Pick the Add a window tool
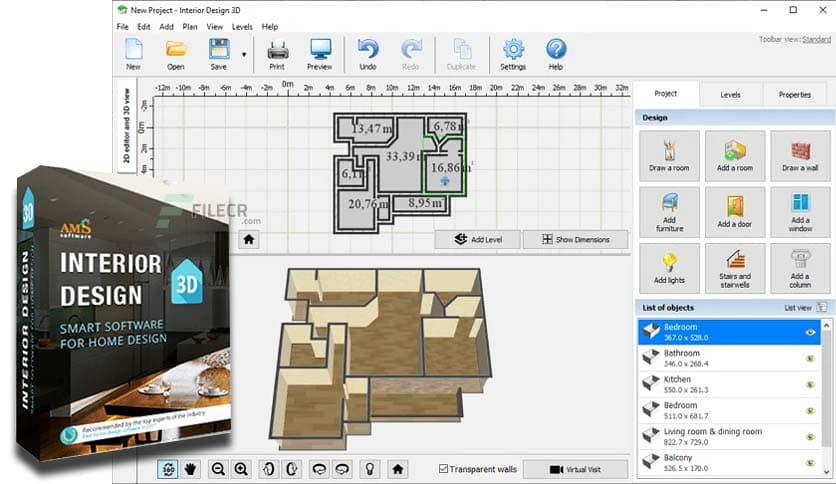Screen dimensions: 836x484 [800, 212]
